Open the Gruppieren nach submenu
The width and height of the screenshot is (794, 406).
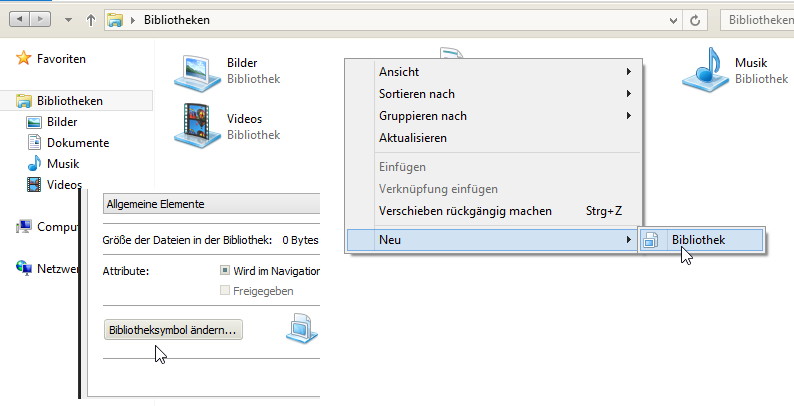tap(494, 116)
